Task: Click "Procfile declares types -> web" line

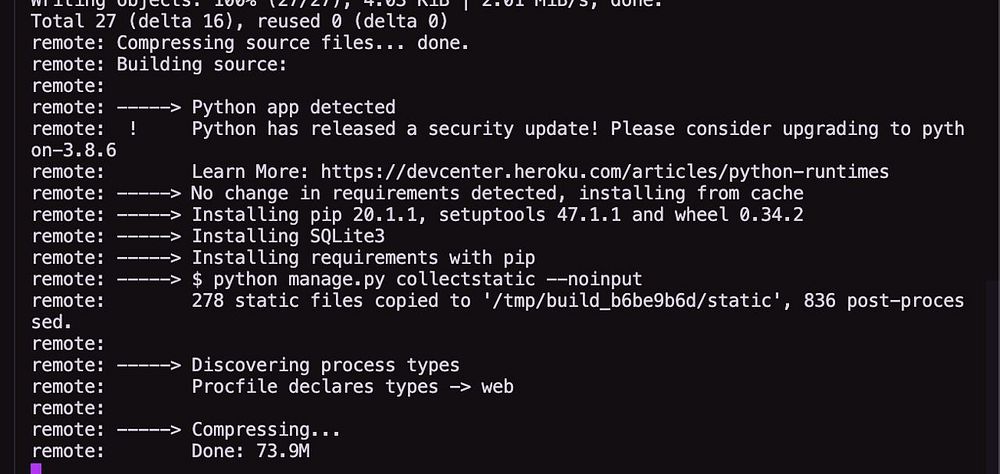Action: point(352,387)
